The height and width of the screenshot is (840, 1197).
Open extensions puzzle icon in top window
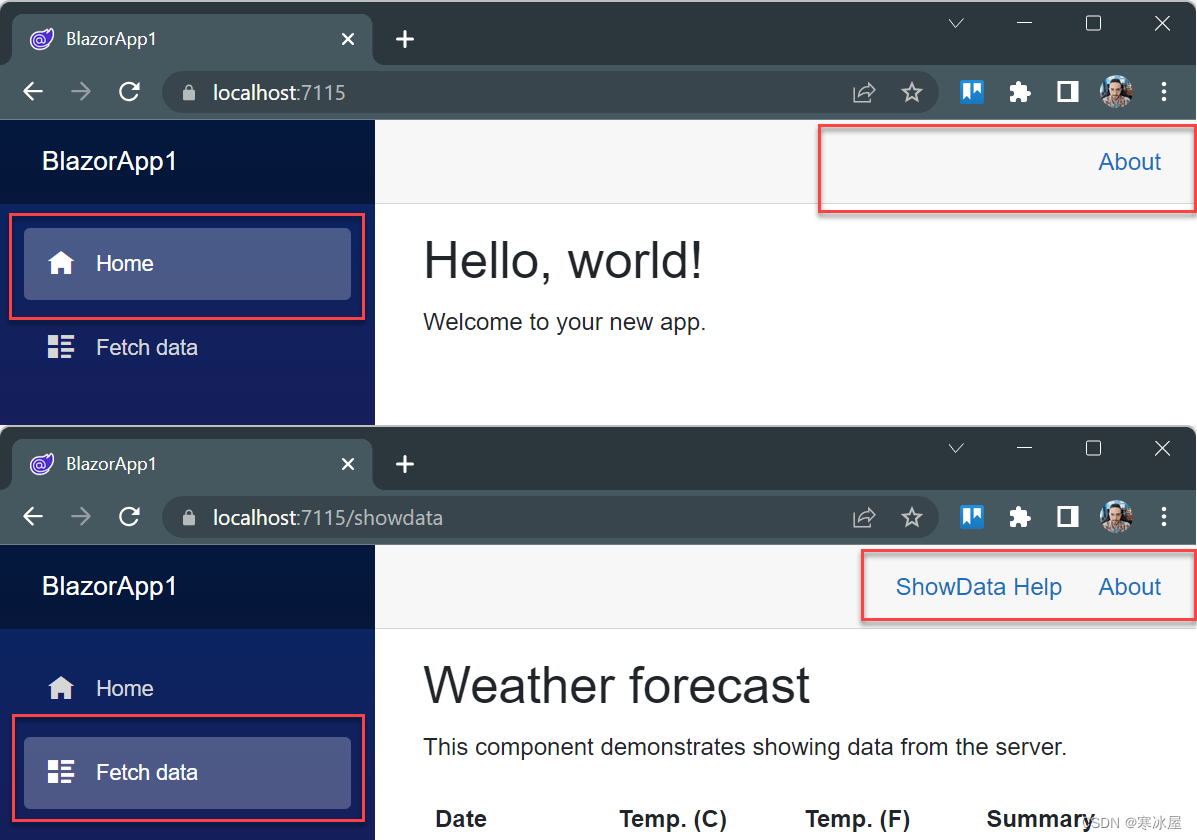(x=1020, y=92)
